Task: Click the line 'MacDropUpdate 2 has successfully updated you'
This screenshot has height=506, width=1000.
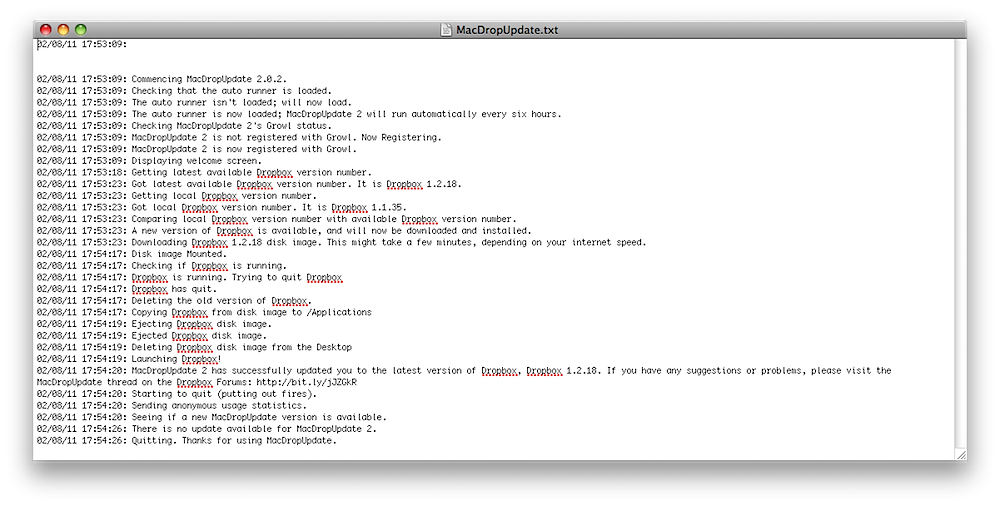Action: 464,376
